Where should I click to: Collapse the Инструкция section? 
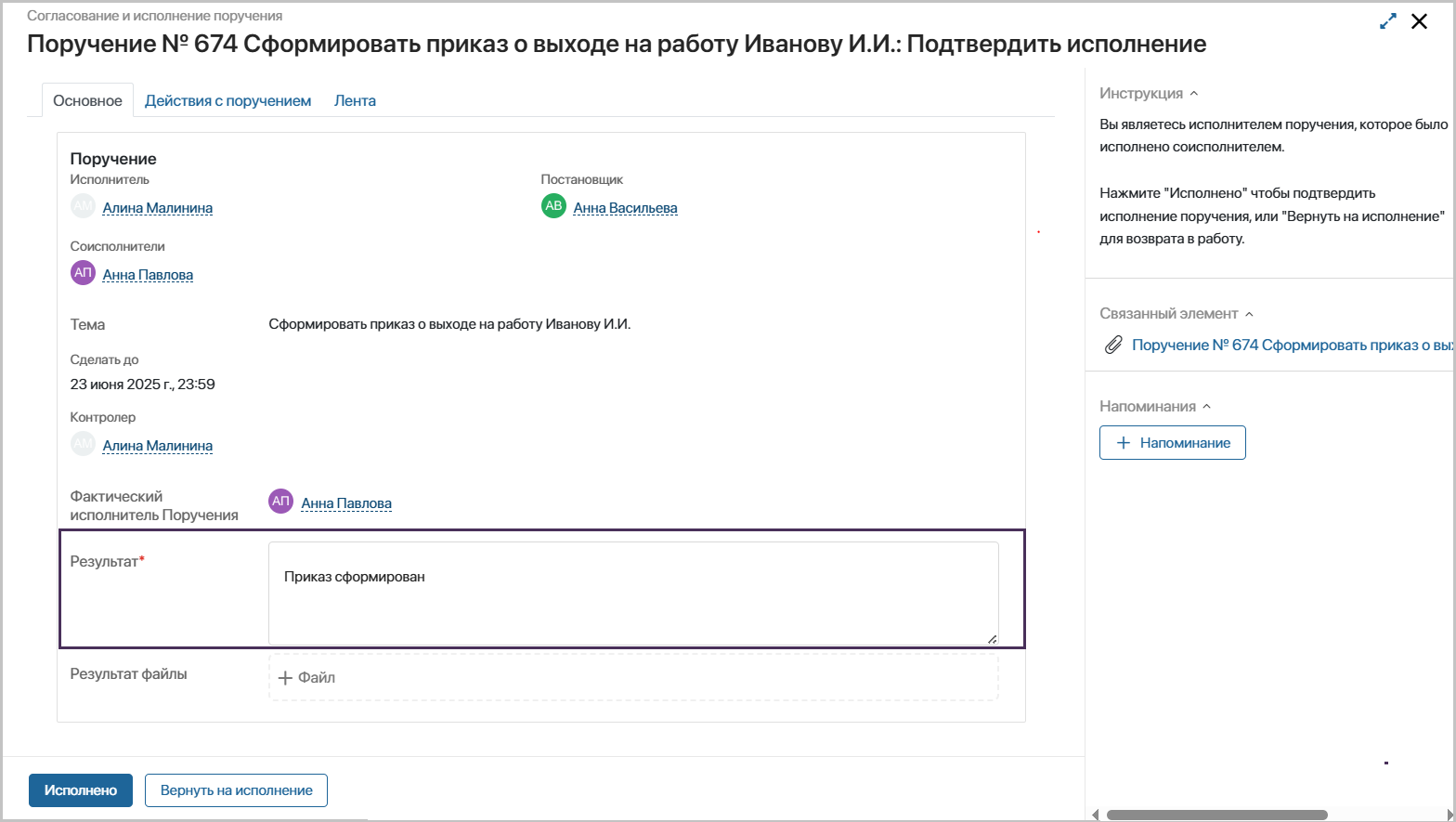tap(1194, 94)
